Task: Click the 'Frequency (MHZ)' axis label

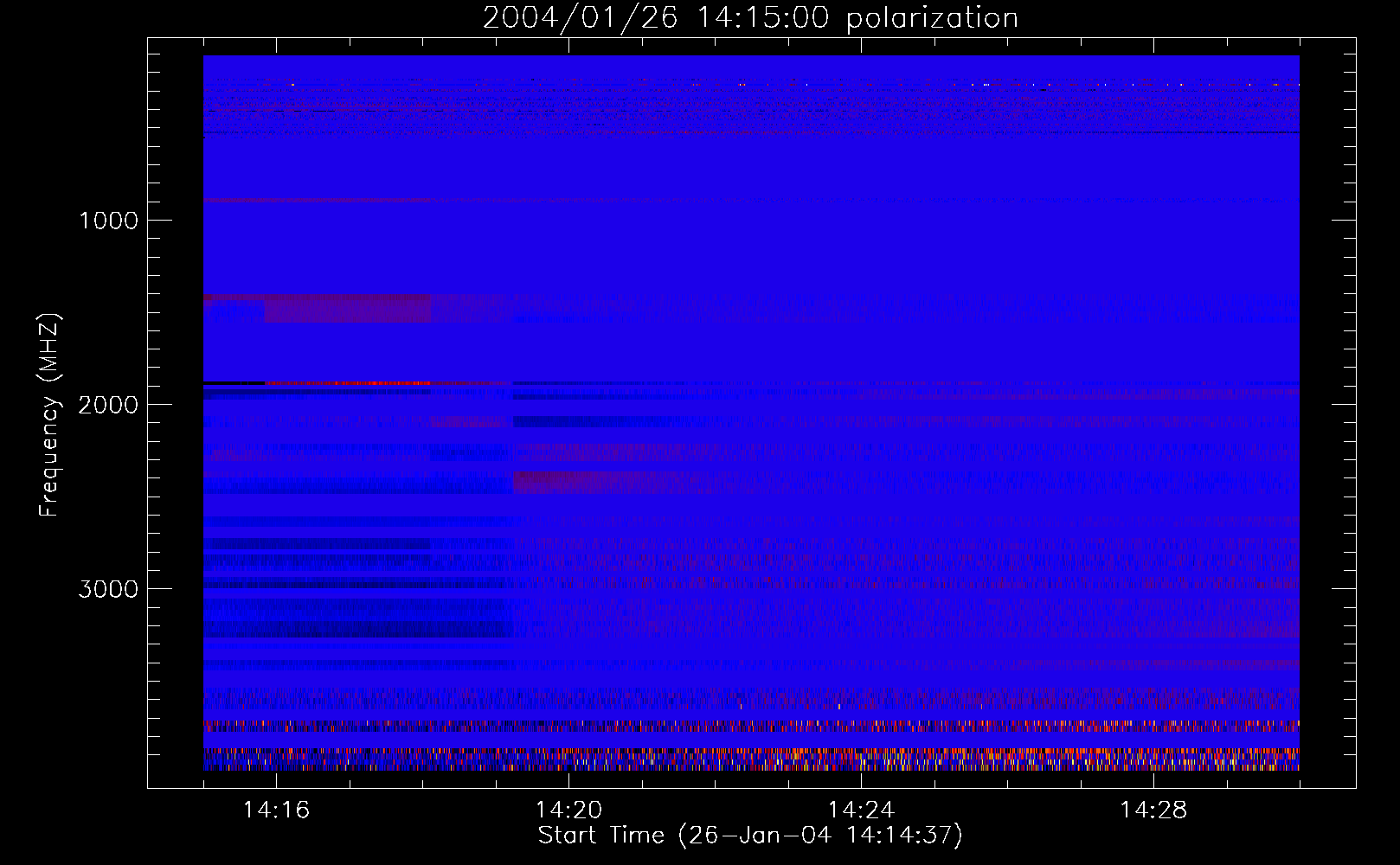Action: (49, 415)
